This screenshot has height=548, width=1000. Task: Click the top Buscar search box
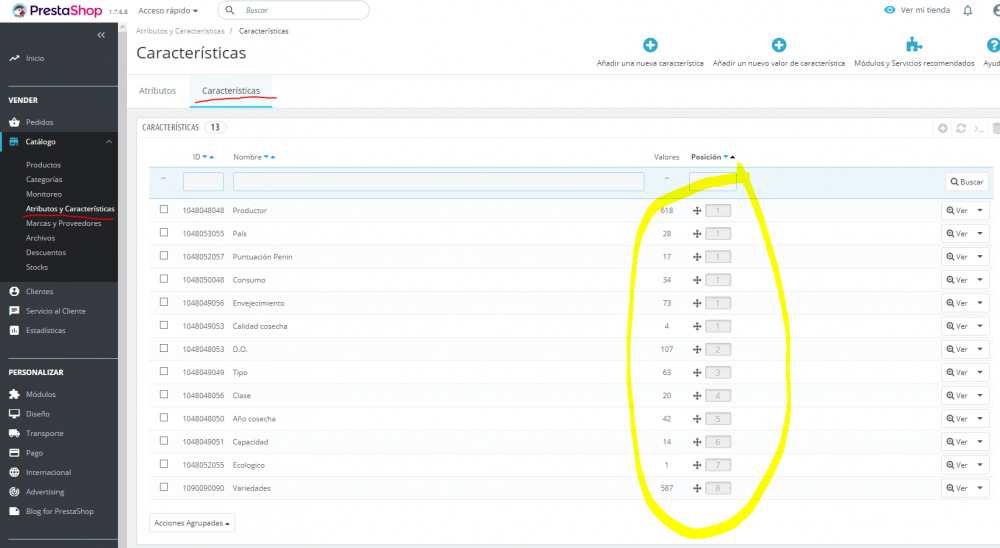pos(293,10)
